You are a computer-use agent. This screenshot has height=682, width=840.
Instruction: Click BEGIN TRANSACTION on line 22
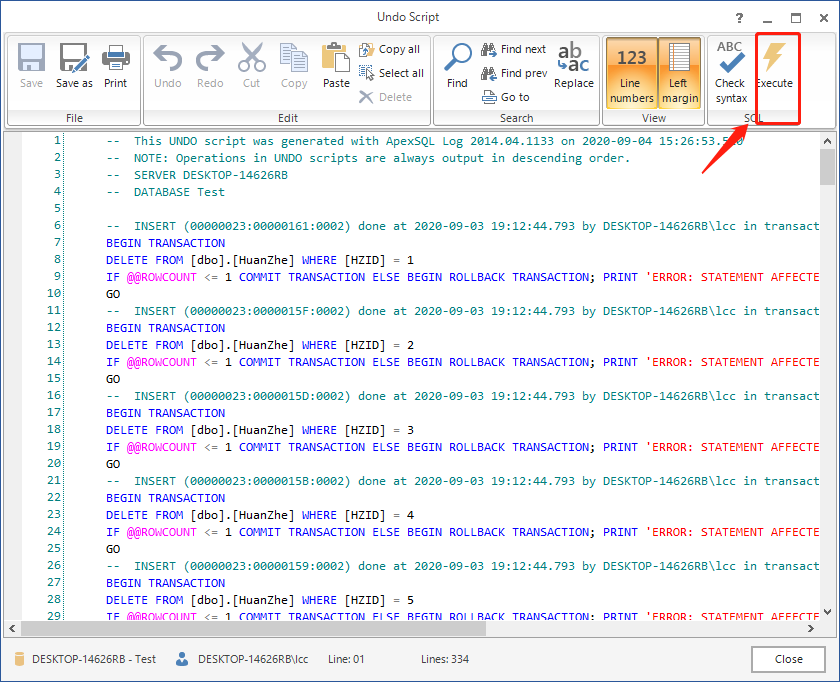(166, 498)
